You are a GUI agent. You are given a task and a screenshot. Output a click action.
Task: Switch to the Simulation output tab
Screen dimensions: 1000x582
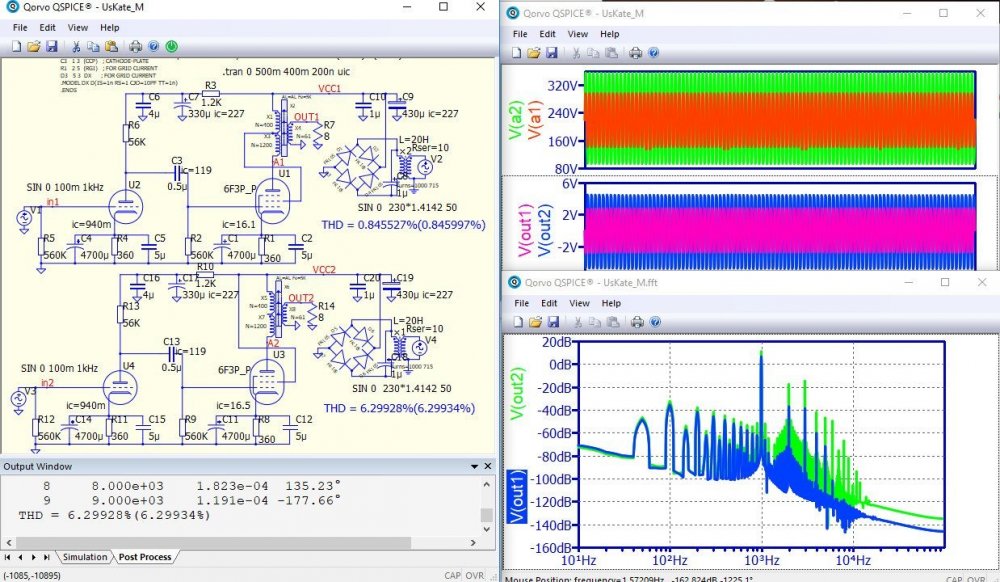[x=85, y=557]
